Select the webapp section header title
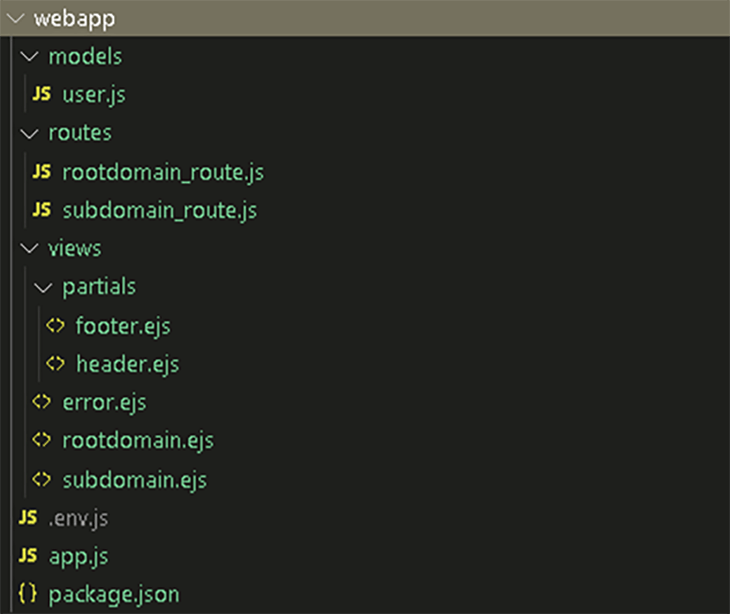The image size is (730, 614). coord(74,20)
